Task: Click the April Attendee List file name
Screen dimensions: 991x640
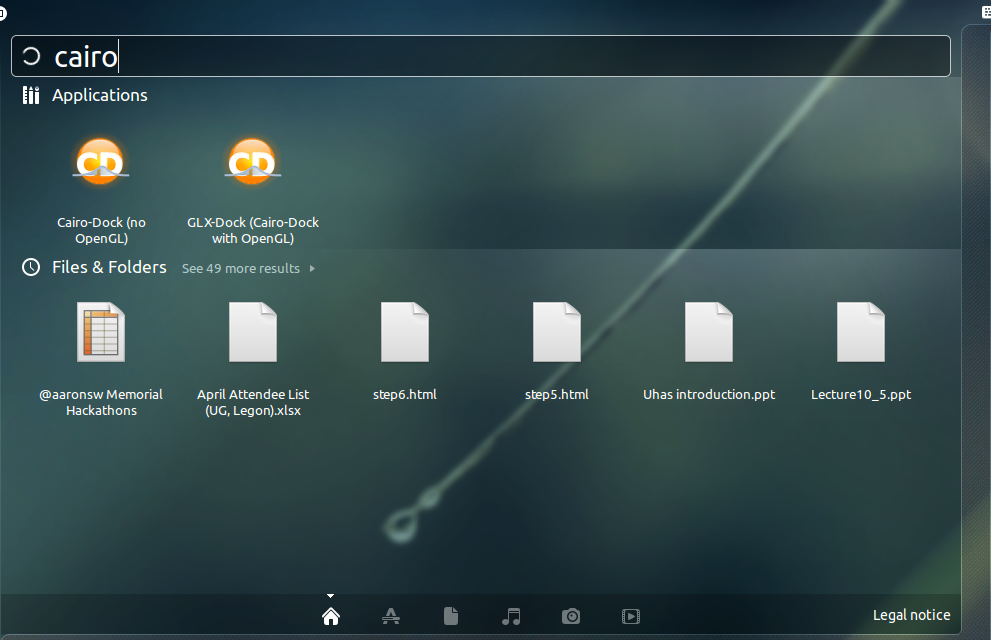Action: pos(253,402)
